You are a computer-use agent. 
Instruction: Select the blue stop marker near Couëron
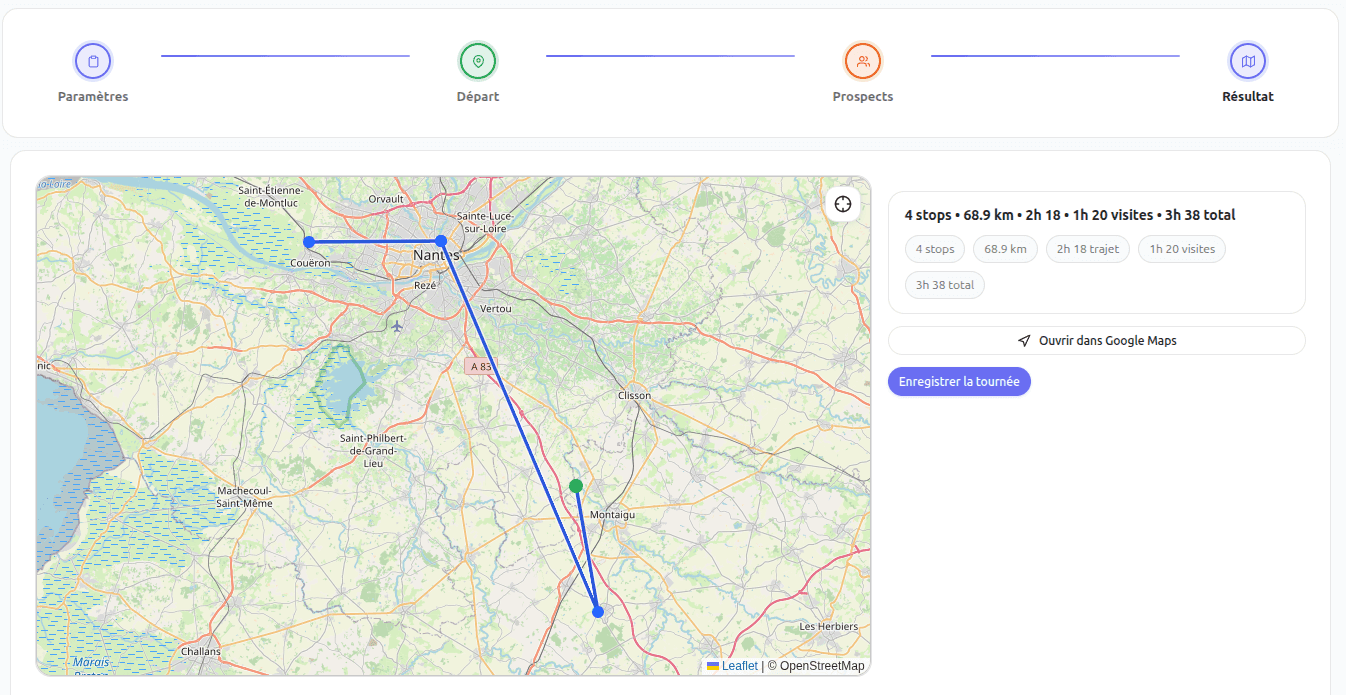pyautogui.click(x=308, y=240)
